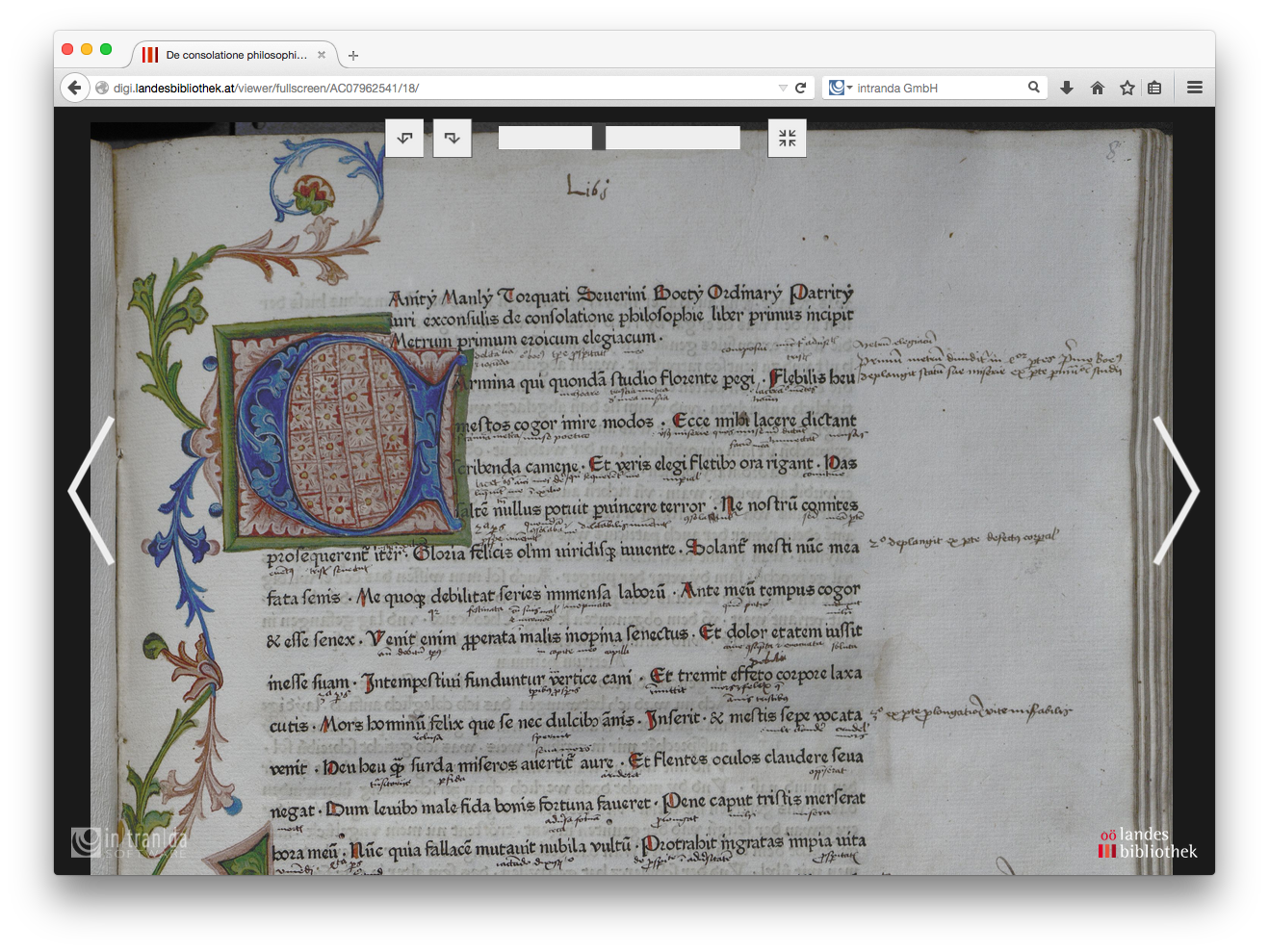Open a new browser tab

click(353, 56)
